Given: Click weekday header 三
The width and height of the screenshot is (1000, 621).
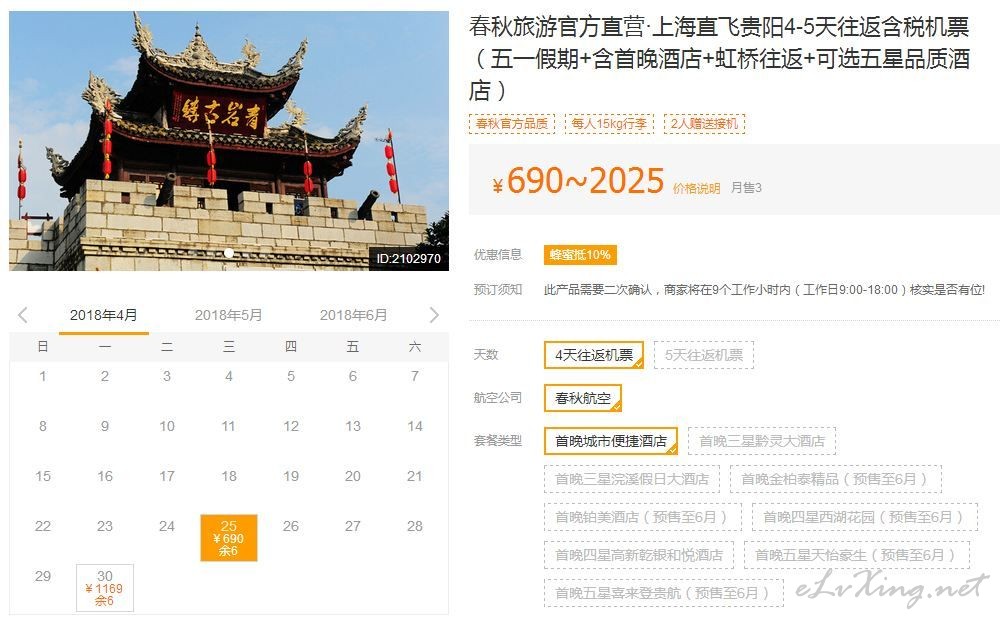Looking at the screenshot, I should click(229, 347).
